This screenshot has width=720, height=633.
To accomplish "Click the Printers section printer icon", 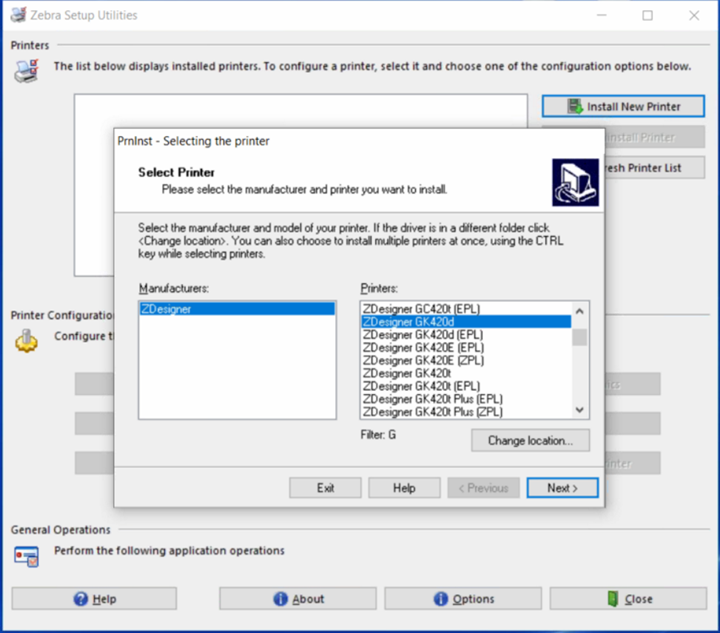I will (26, 71).
